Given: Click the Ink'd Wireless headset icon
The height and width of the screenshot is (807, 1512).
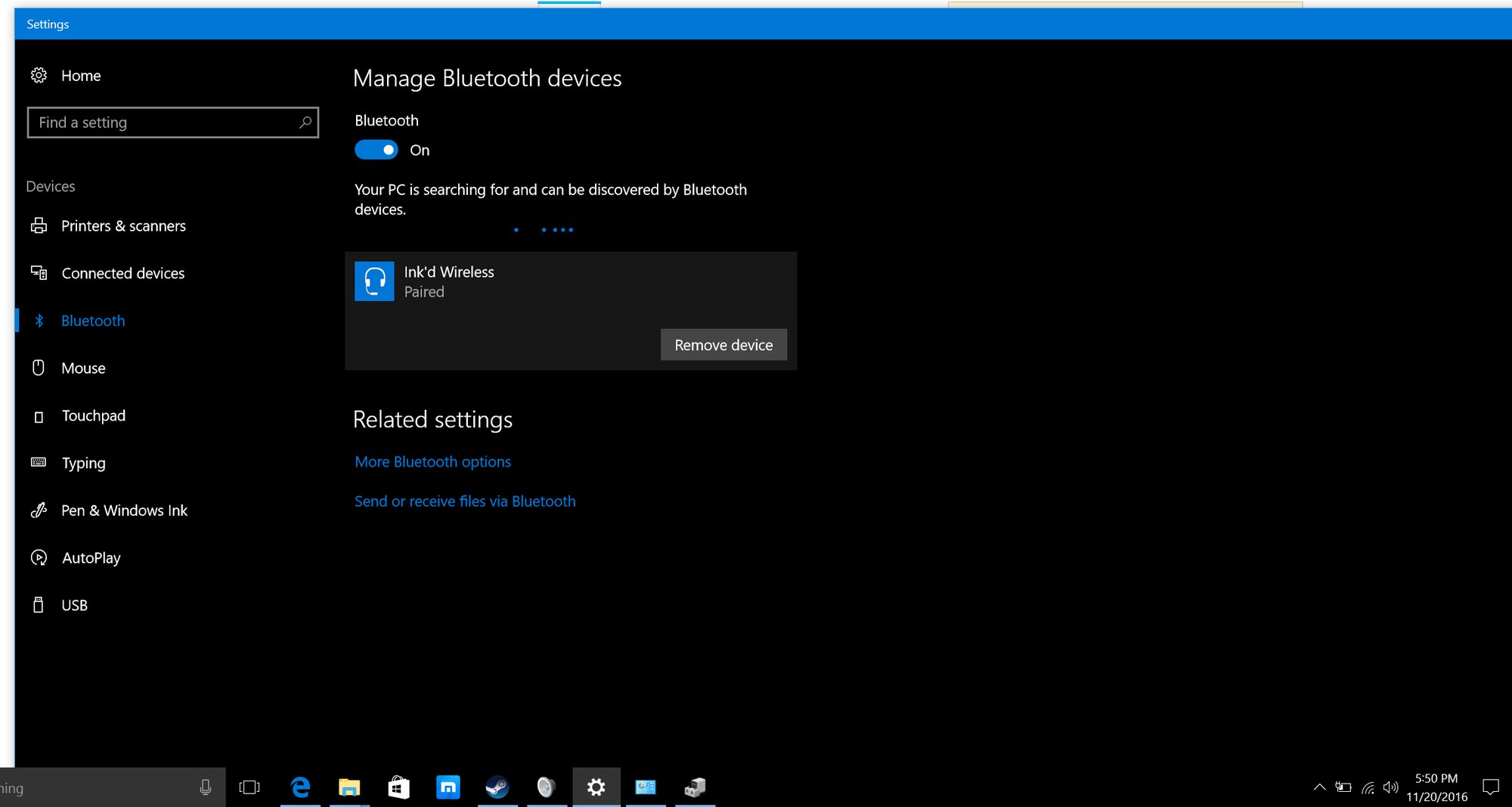Looking at the screenshot, I should click(x=374, y=281).
